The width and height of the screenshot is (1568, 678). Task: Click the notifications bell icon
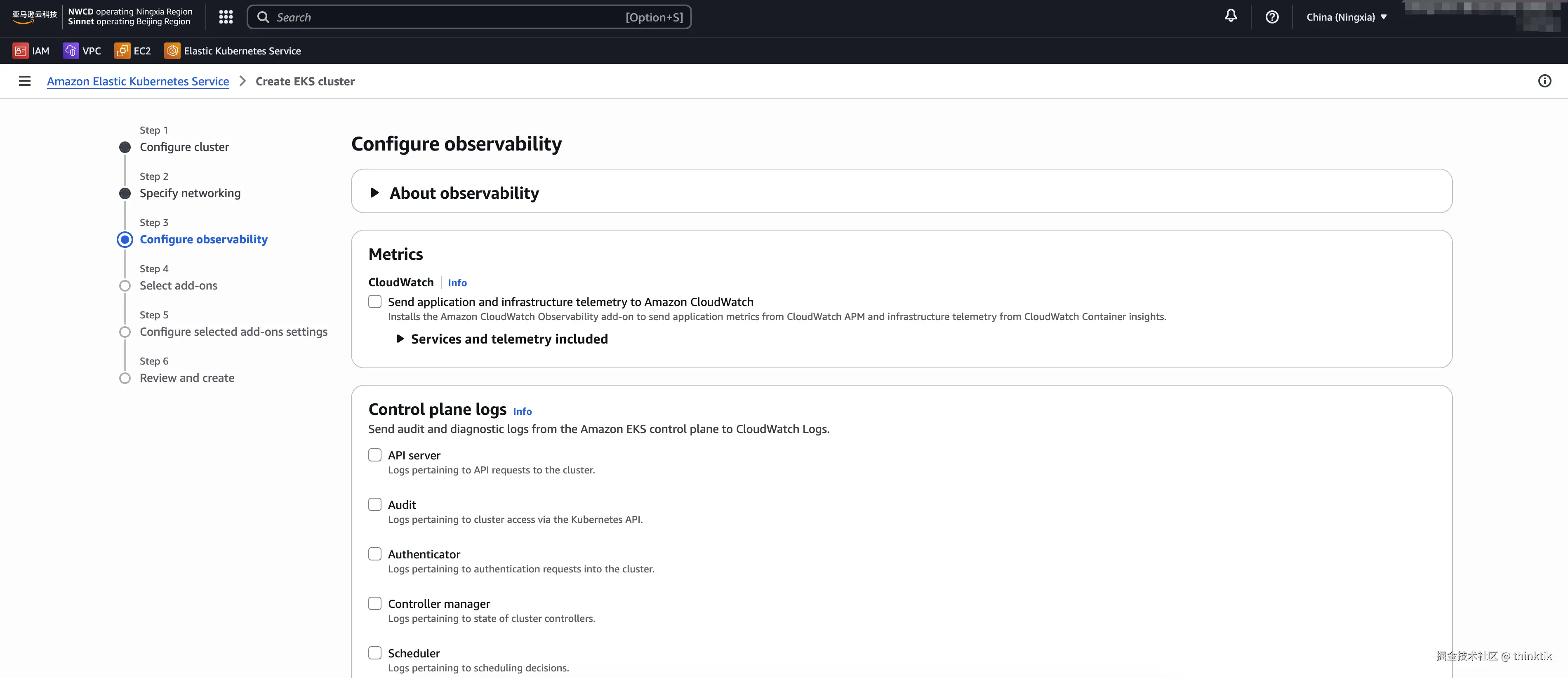point(1230,16)
